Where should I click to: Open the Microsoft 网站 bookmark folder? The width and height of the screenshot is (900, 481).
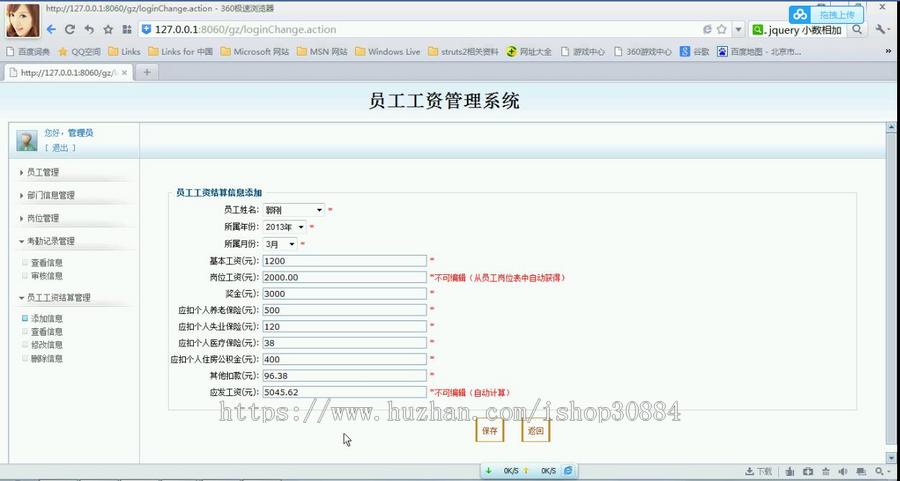coord(255,52)
